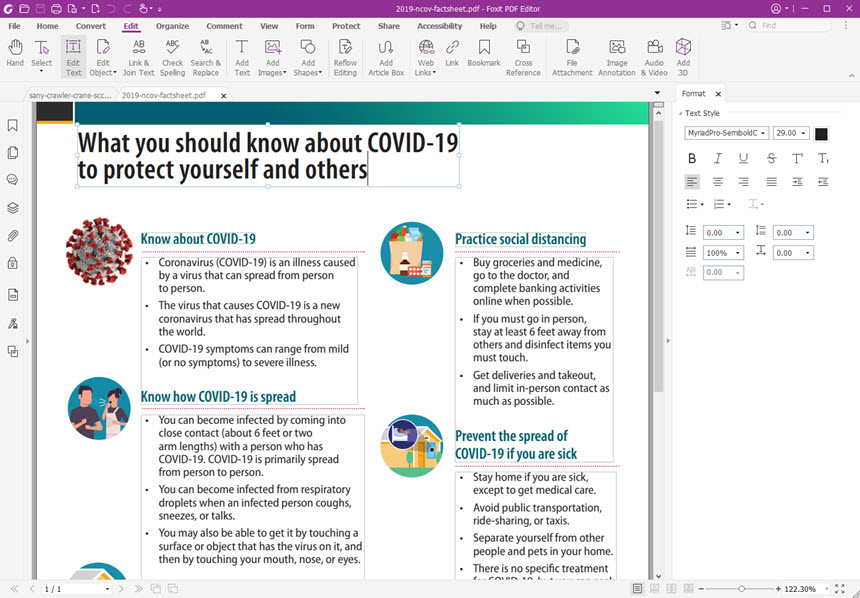Image resolution: width=860 pixels, height=598 pixels.
Task: Open the black text color swatch
Action: point(821,133)
